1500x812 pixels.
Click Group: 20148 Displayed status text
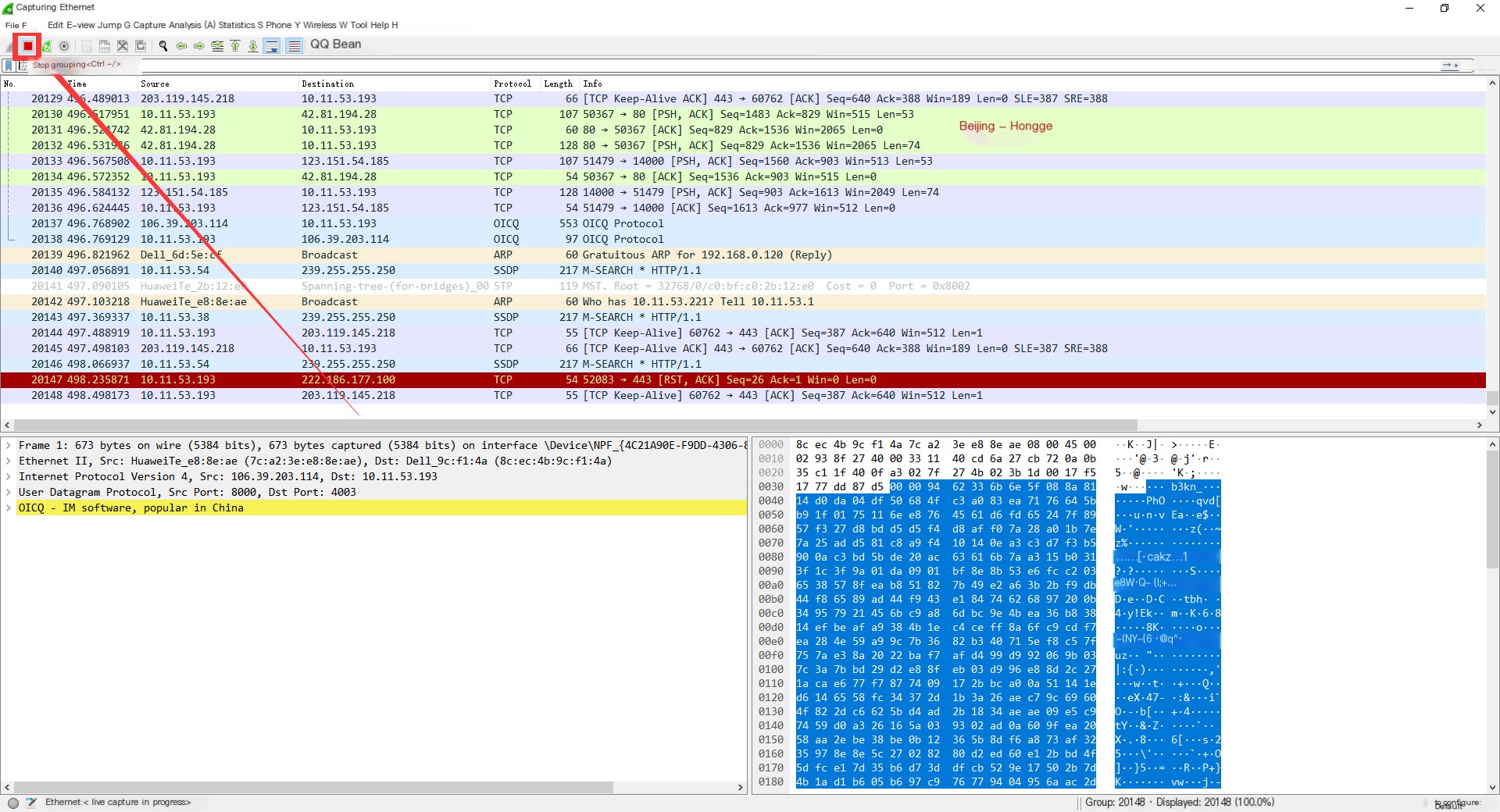(x=1180, y=803)
